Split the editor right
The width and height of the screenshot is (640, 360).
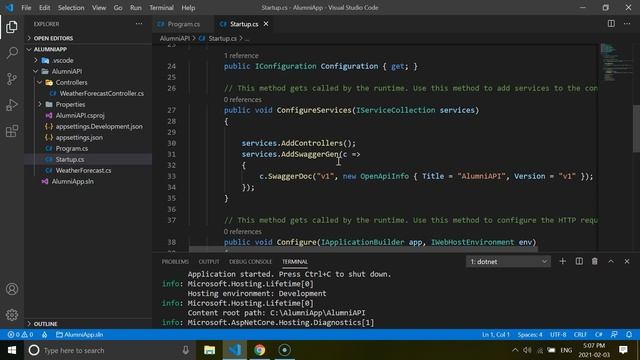pyautogui.click(x=611, y=24)
